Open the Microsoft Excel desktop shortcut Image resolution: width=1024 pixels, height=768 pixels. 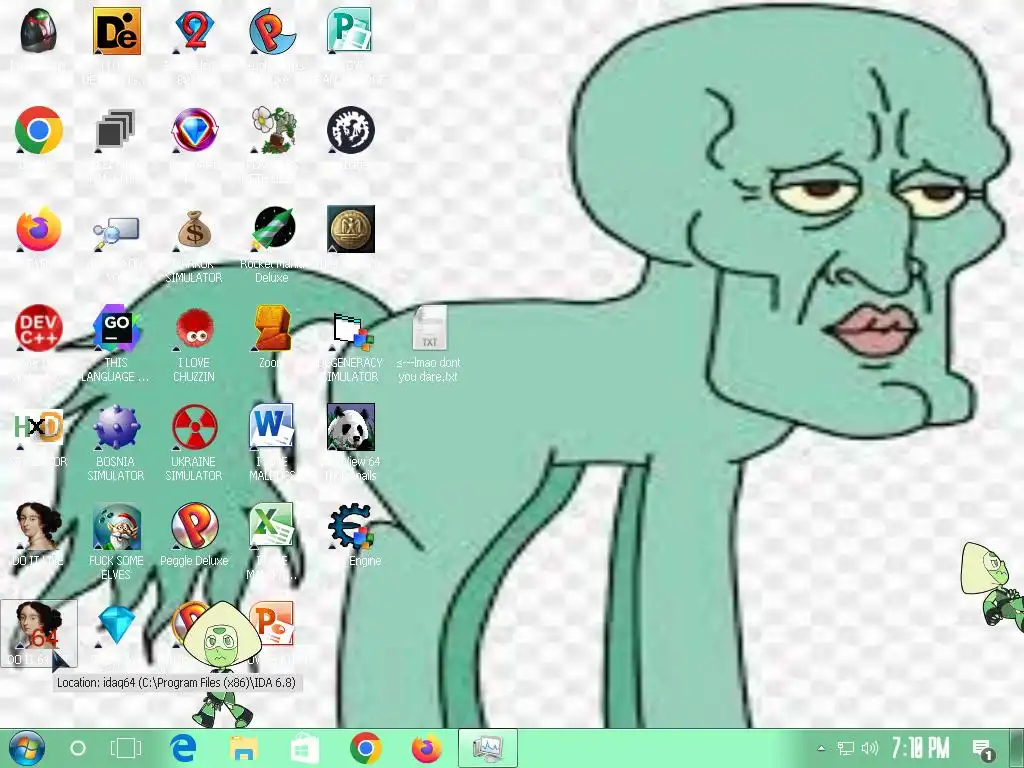(272, 526)
